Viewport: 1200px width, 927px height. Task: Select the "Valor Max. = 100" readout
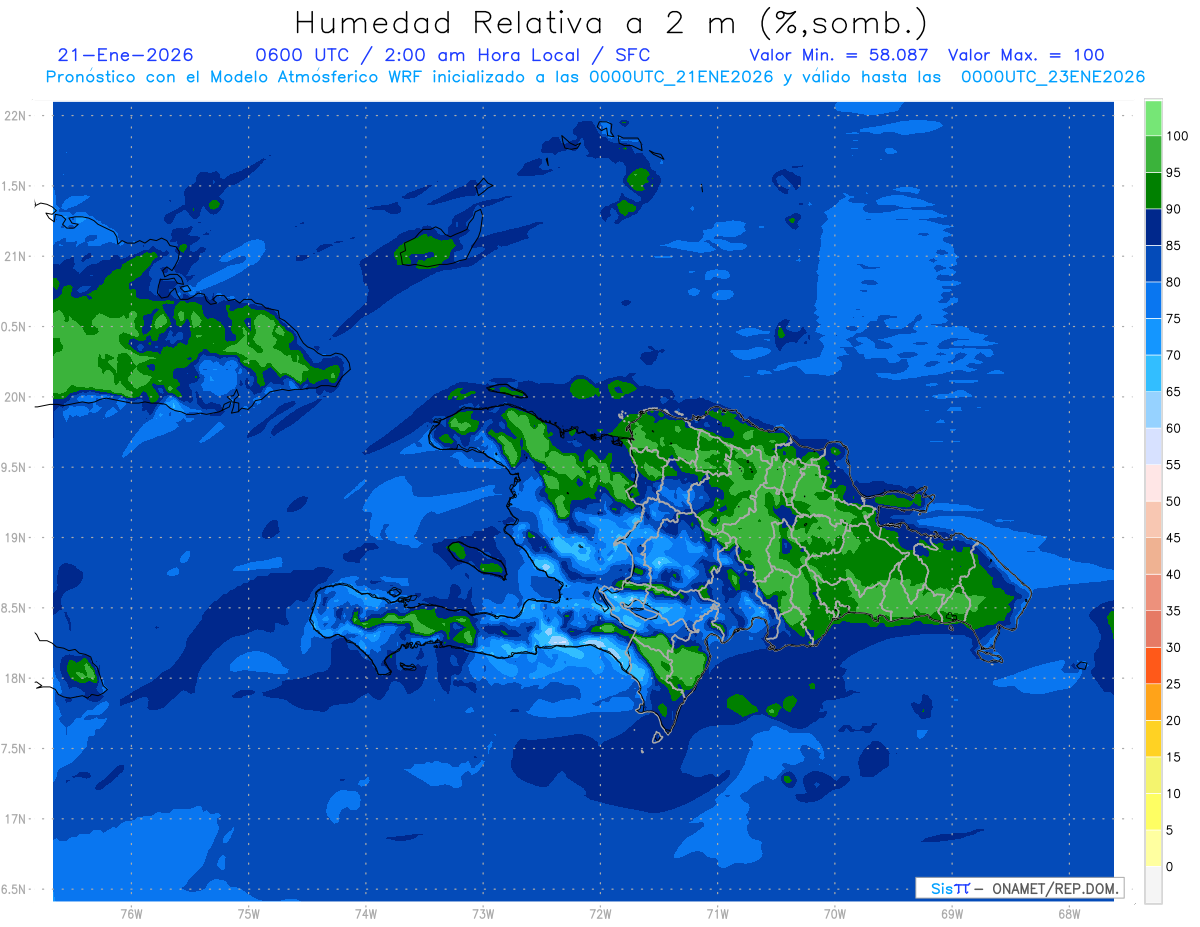pos(1026,55)
